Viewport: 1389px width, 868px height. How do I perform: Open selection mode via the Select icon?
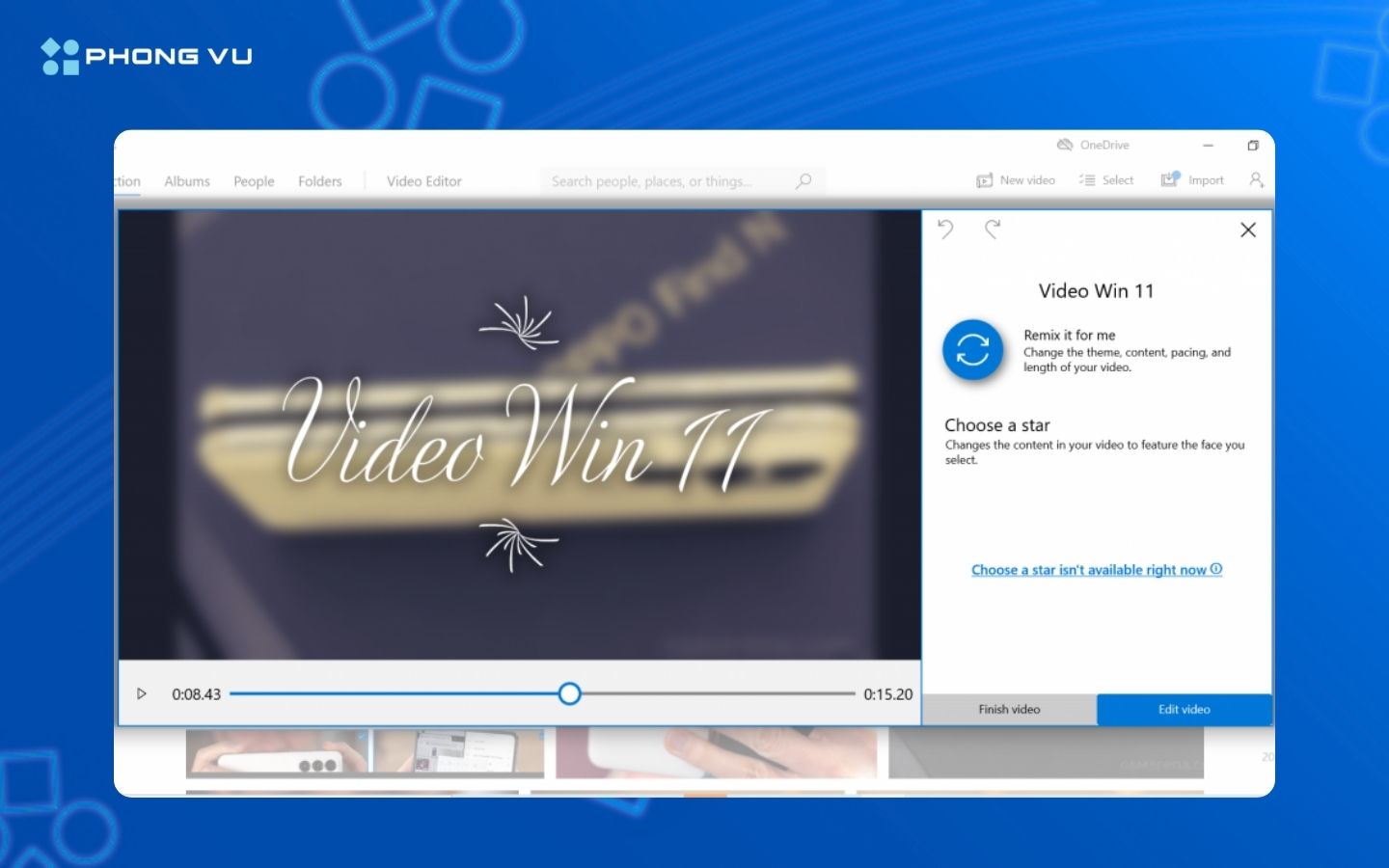tap(1089, 179)
